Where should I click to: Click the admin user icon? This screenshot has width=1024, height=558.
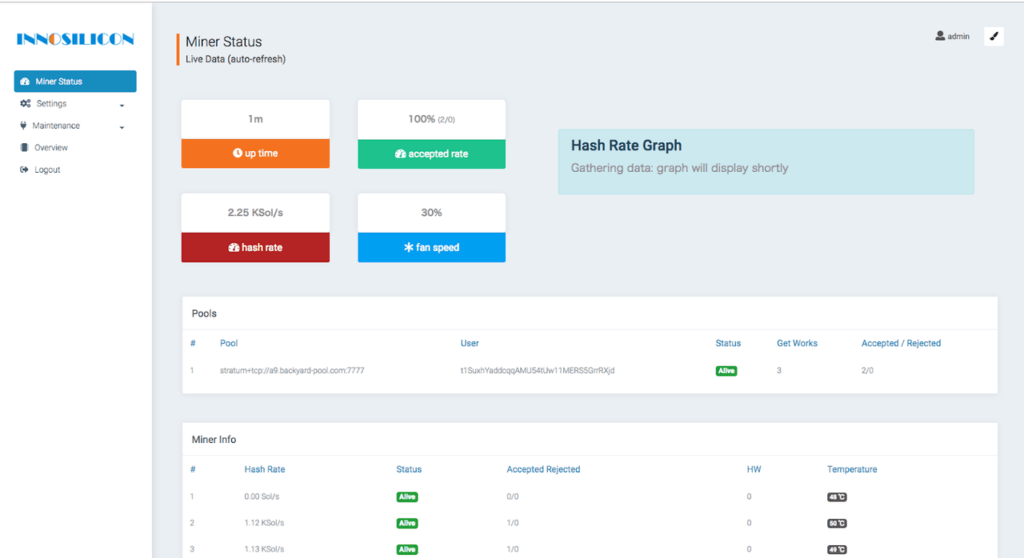pyautogui.click(x=940, y=36)
